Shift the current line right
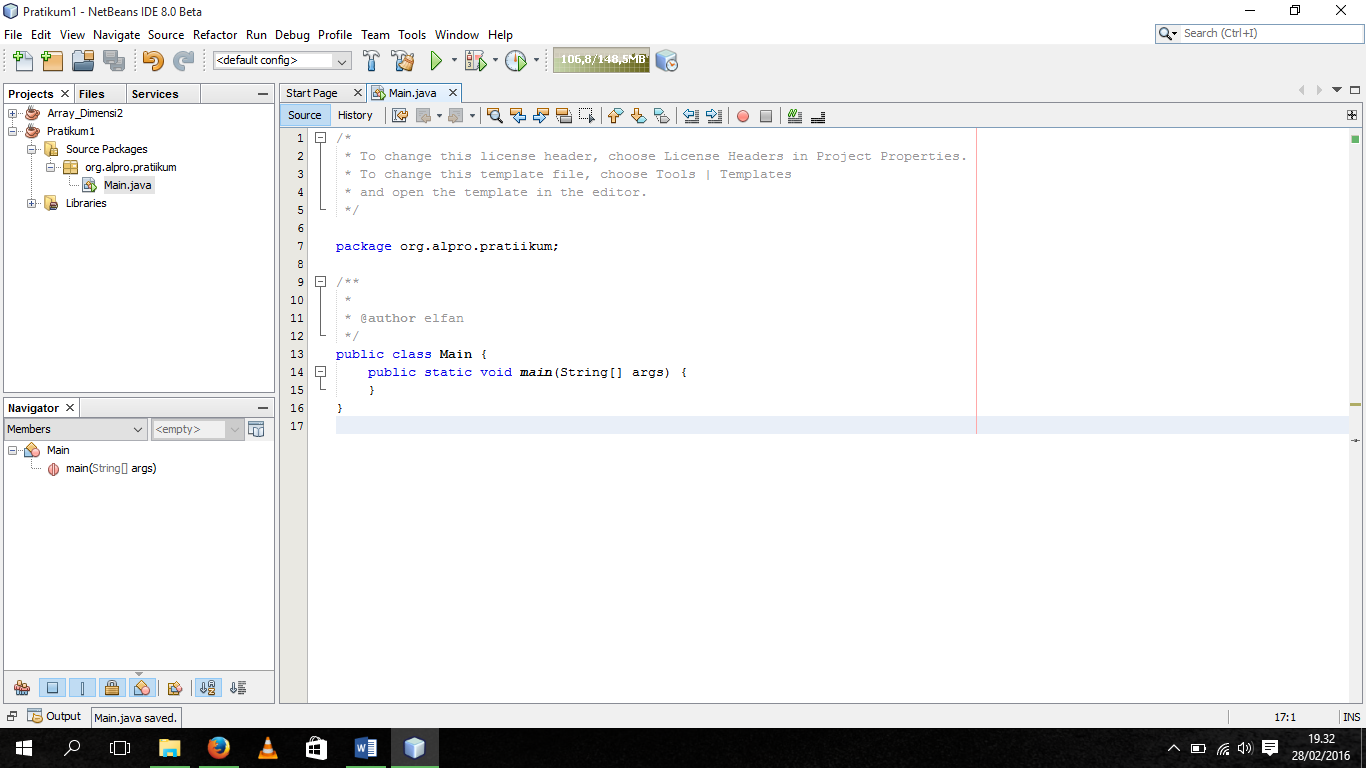The height and width of the screenshot is (768, 1366). tap(712, 116)
